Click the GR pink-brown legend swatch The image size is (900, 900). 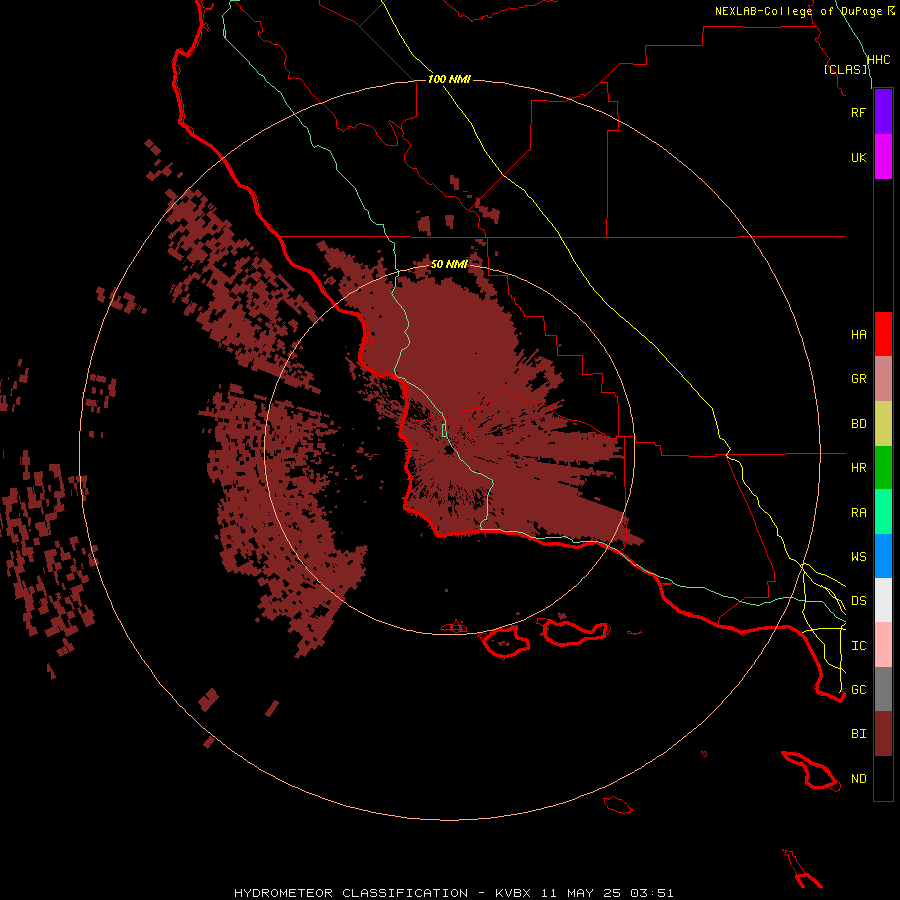tap(883, 379)
